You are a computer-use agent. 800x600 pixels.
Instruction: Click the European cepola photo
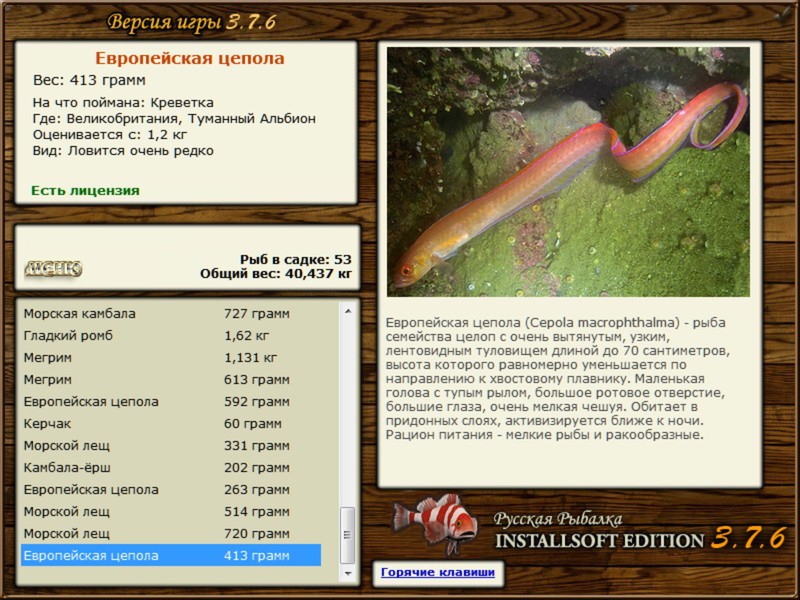(568, 172)
